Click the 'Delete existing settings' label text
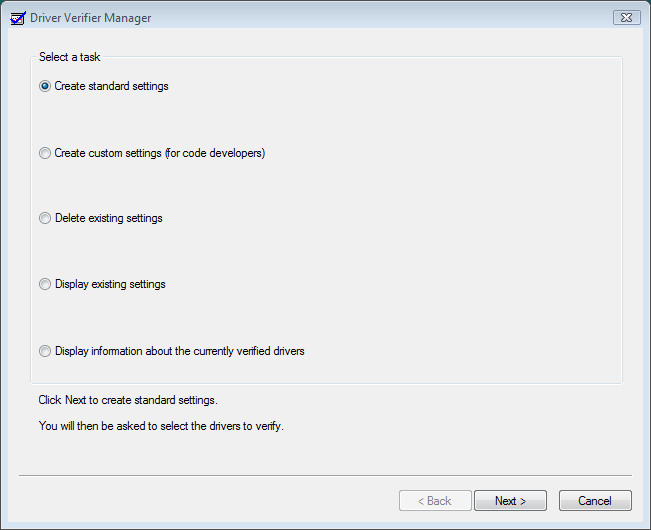This screenshot has height=530, width=651. [x=109, y=218]
